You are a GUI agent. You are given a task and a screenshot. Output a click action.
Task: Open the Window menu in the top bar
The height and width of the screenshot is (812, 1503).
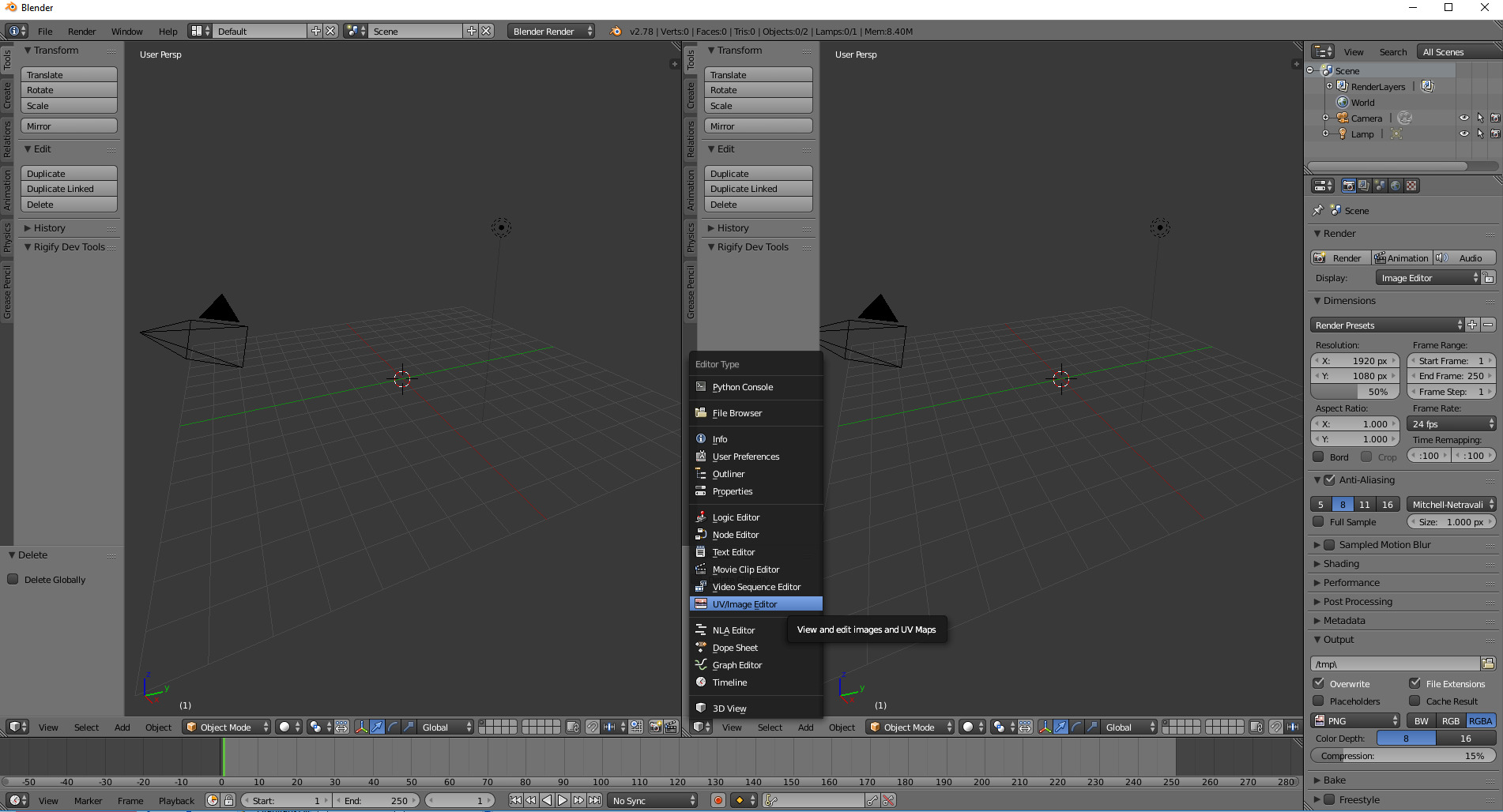[x=126, y=31]
